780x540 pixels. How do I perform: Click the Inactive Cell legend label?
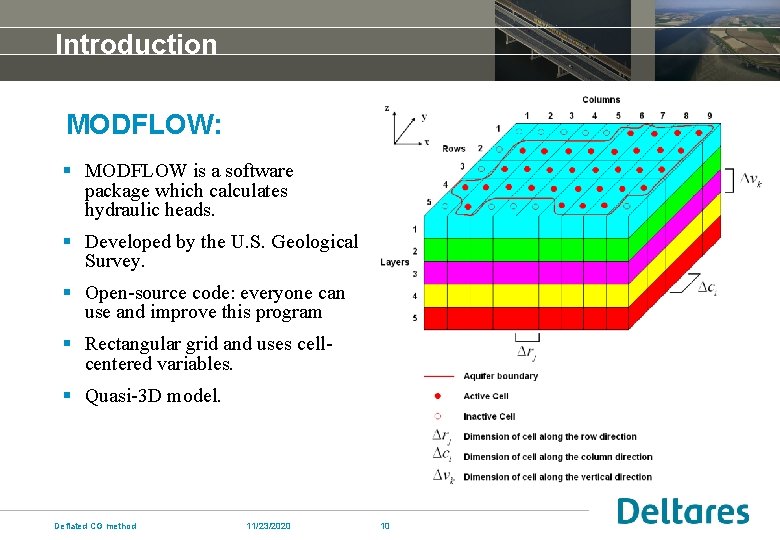point(489,417)
